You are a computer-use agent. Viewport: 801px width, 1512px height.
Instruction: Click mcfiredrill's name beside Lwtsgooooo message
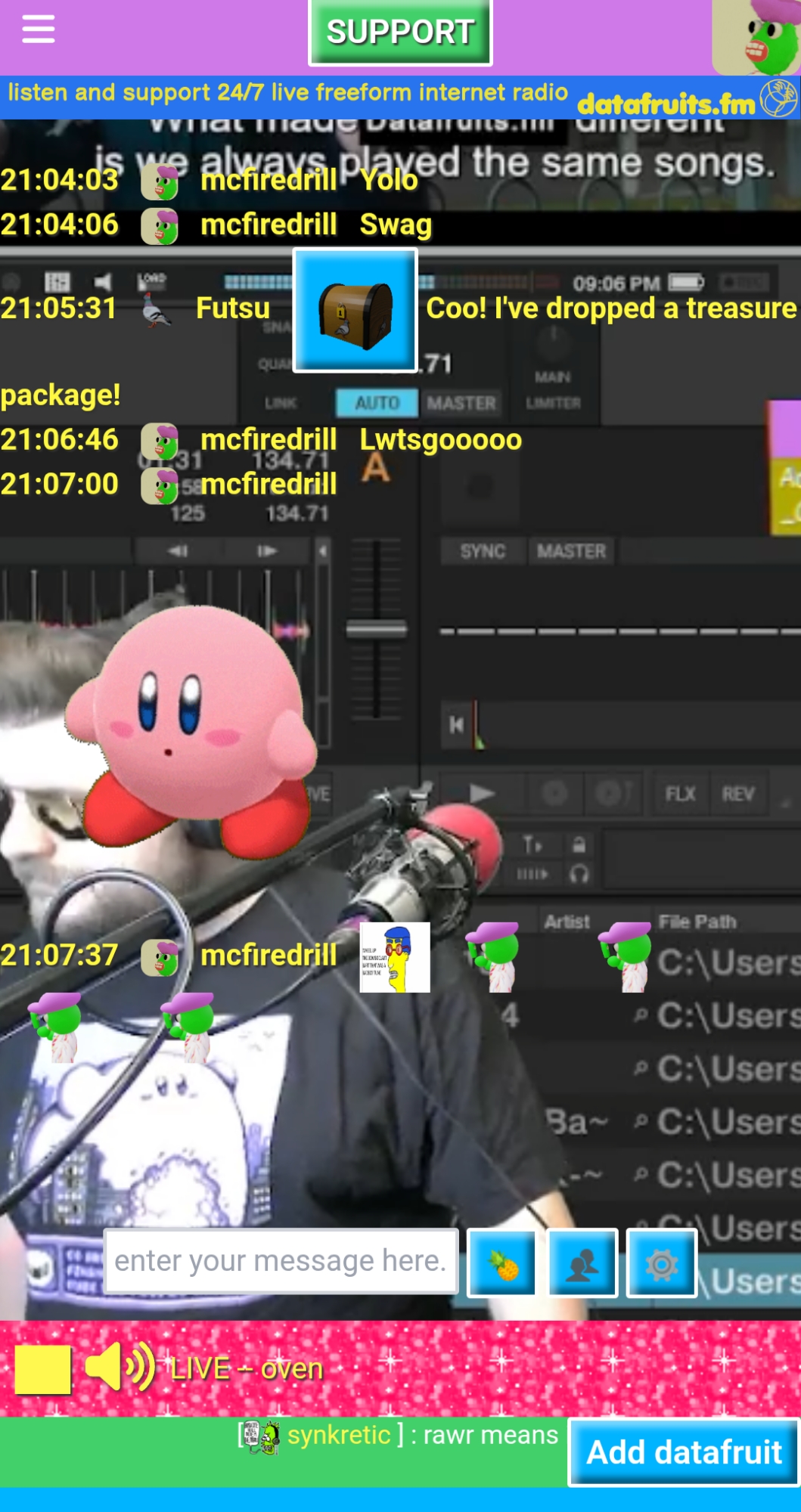(269, 440)
